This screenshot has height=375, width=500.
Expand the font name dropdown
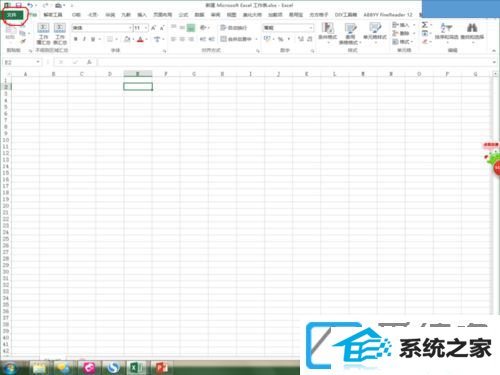130,28
